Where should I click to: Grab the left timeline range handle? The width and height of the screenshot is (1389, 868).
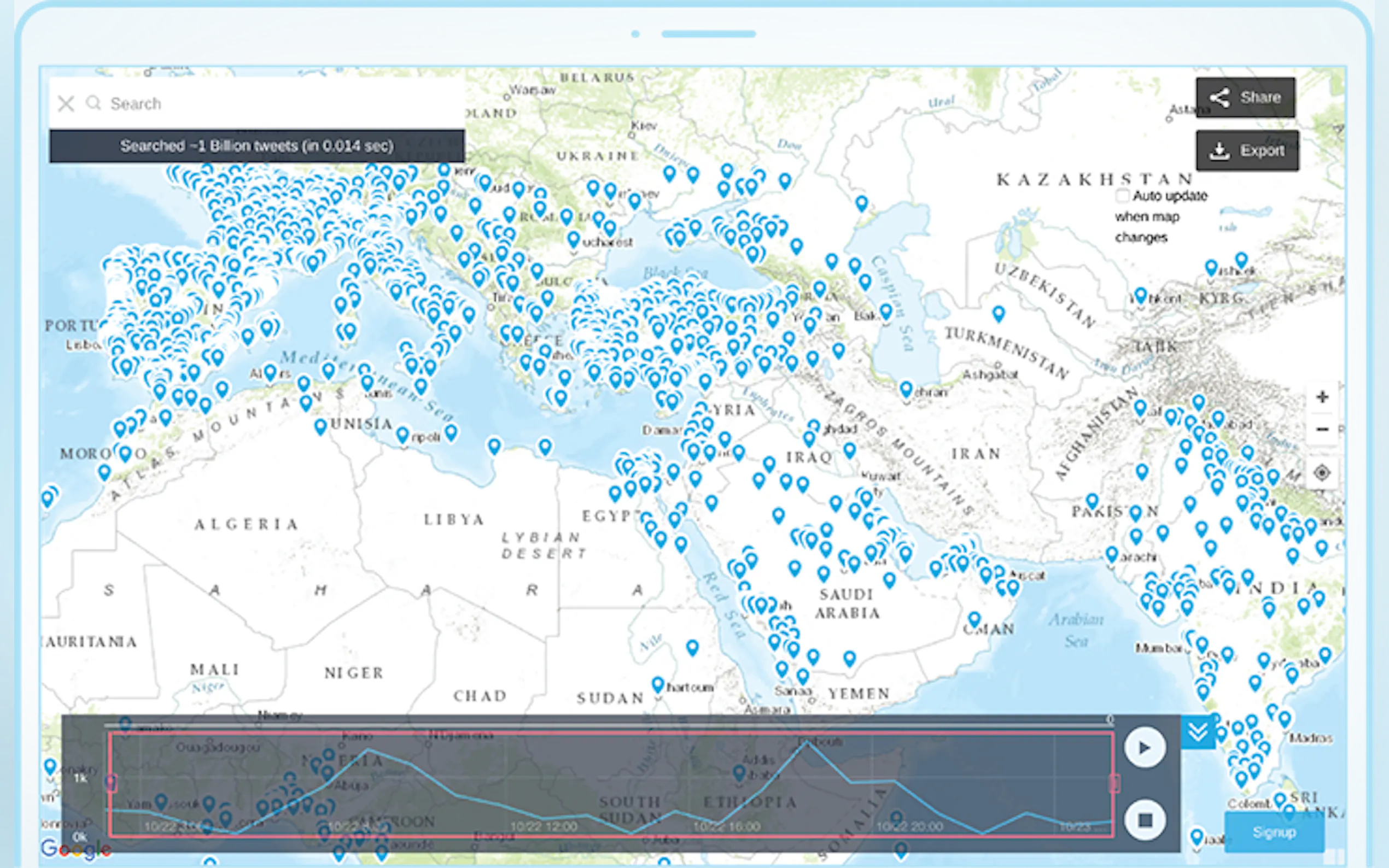pyautogui.click(x=112, y=783)
